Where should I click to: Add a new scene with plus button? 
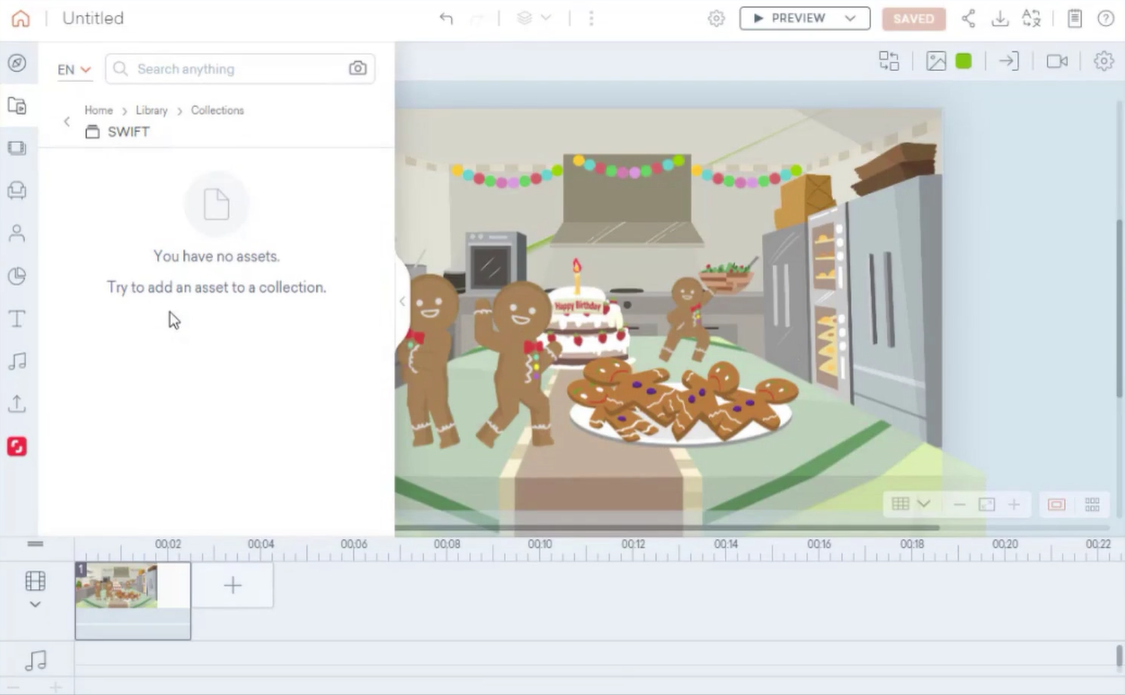(232, 585)
